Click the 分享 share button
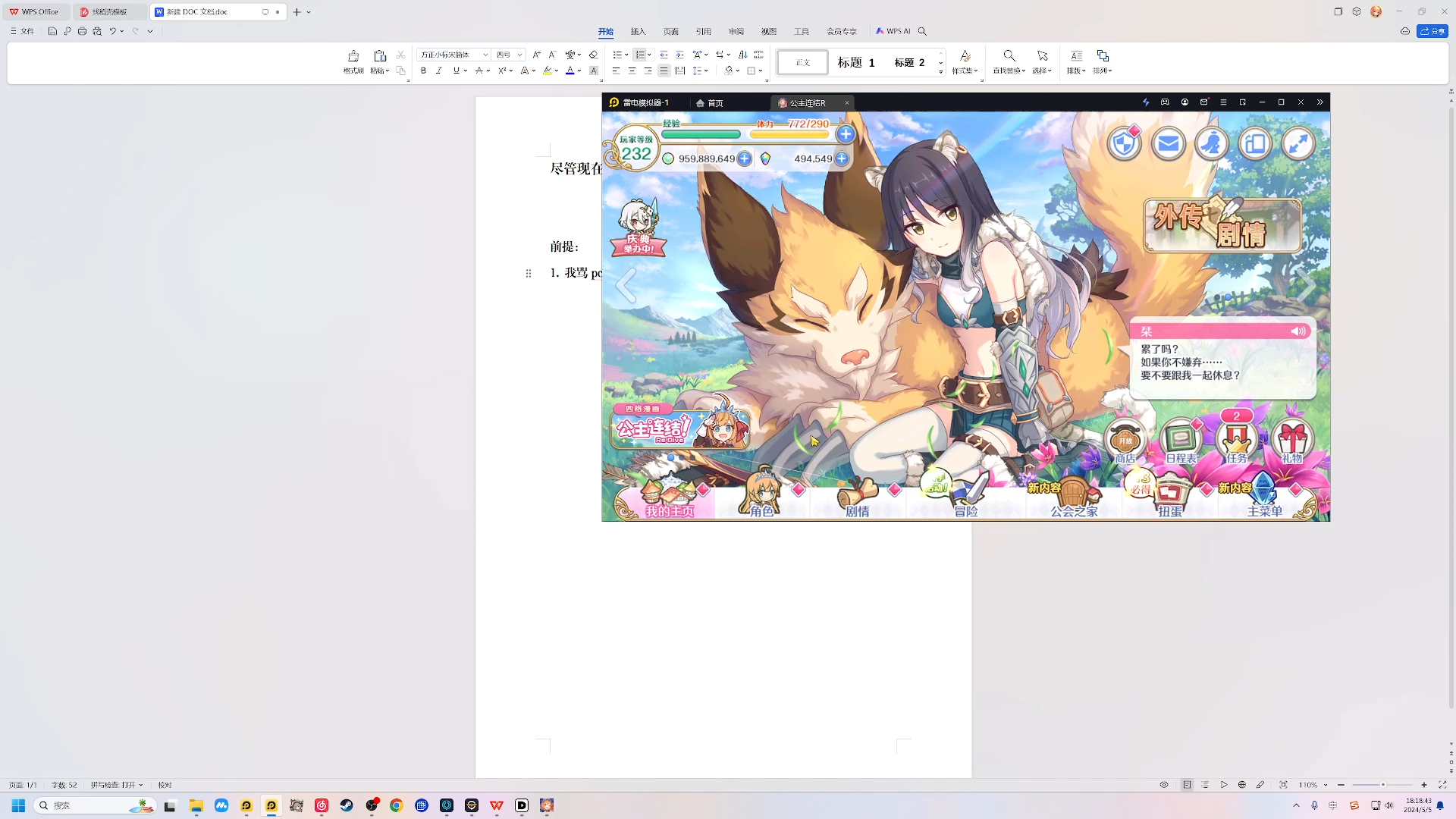 [x=1432, y=31]
